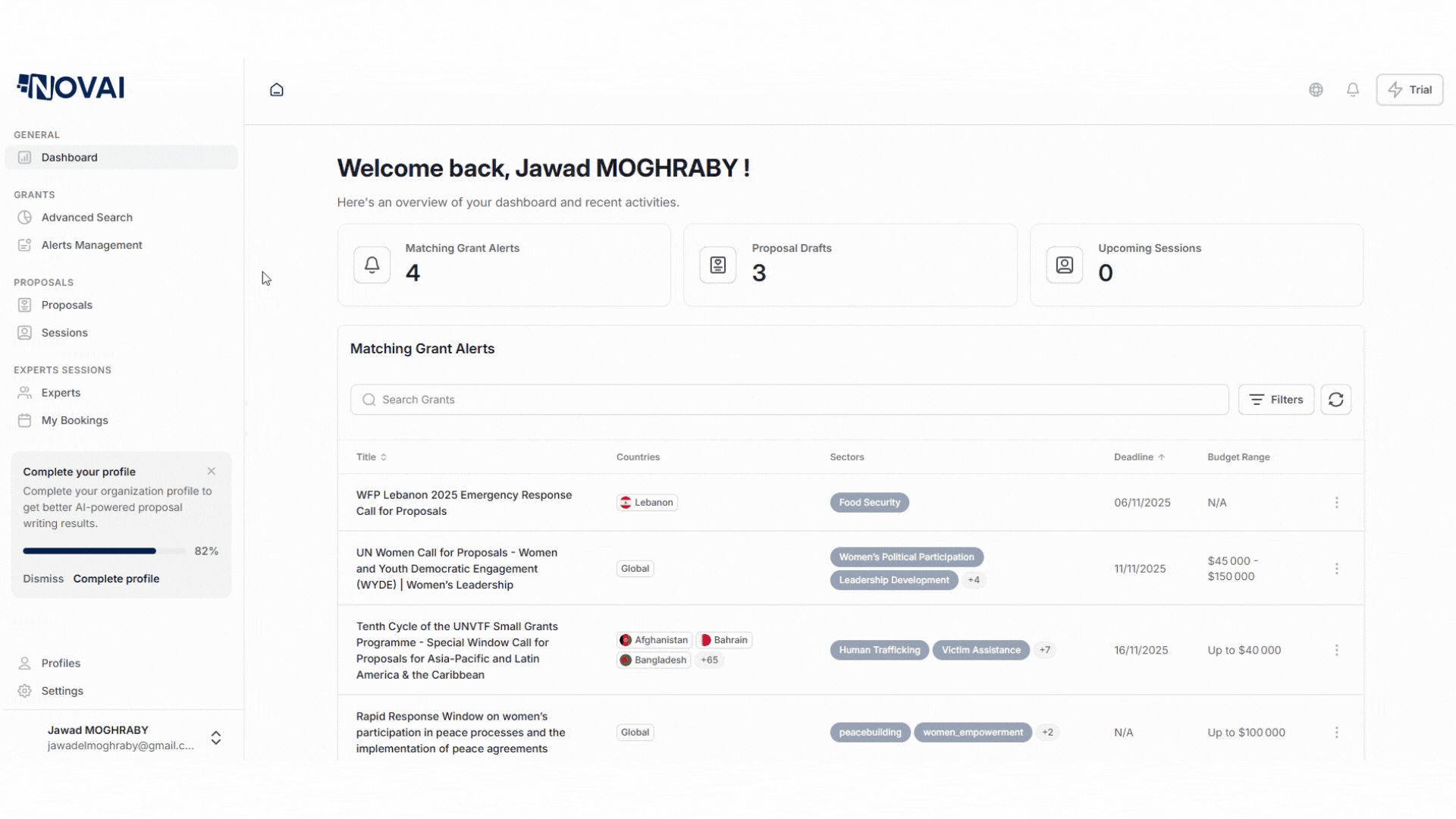
Task: Expand the Jawad MOGHRABY account switcher
Action: (x=216, y=738)
